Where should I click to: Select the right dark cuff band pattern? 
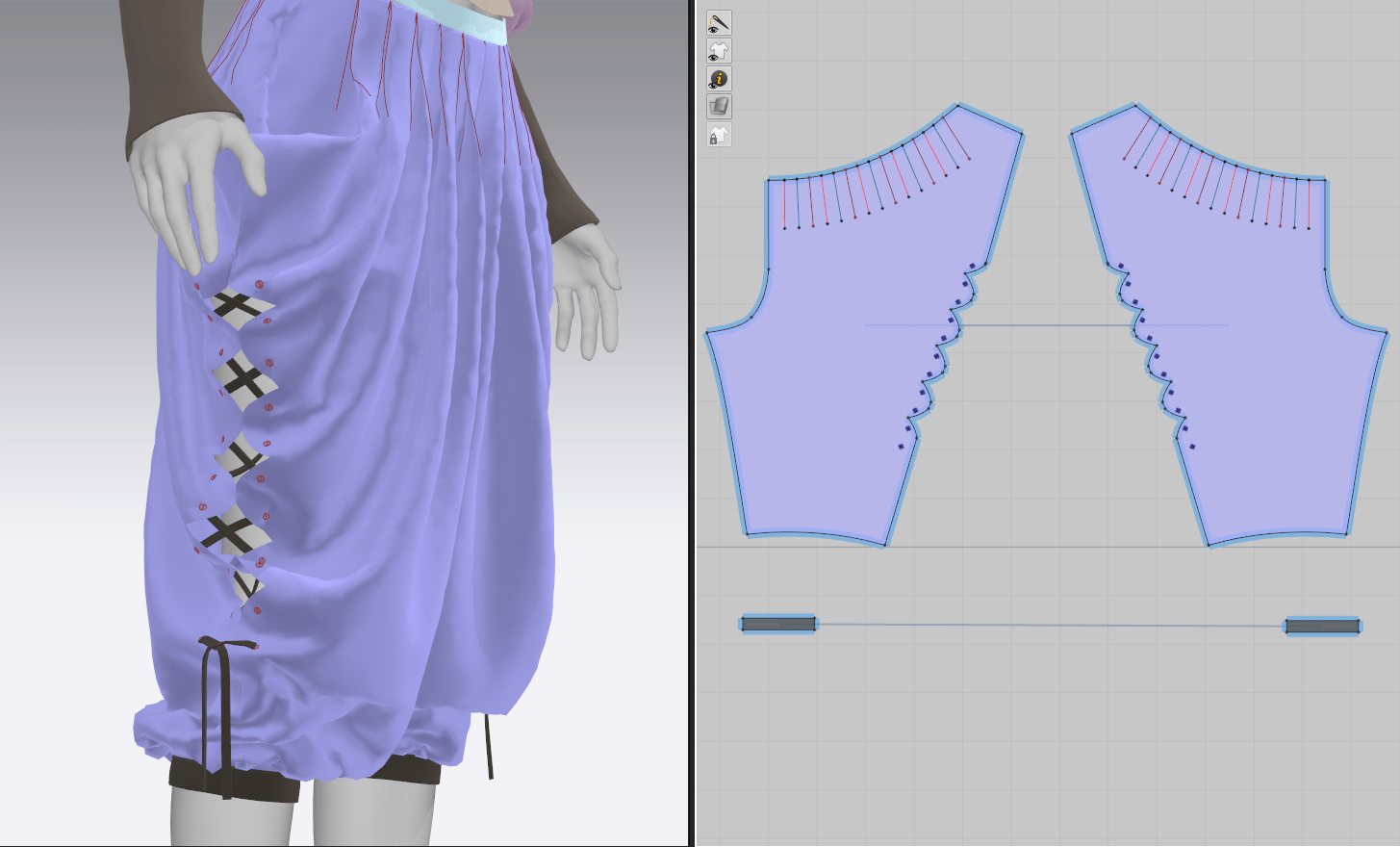pos(1323,627)
